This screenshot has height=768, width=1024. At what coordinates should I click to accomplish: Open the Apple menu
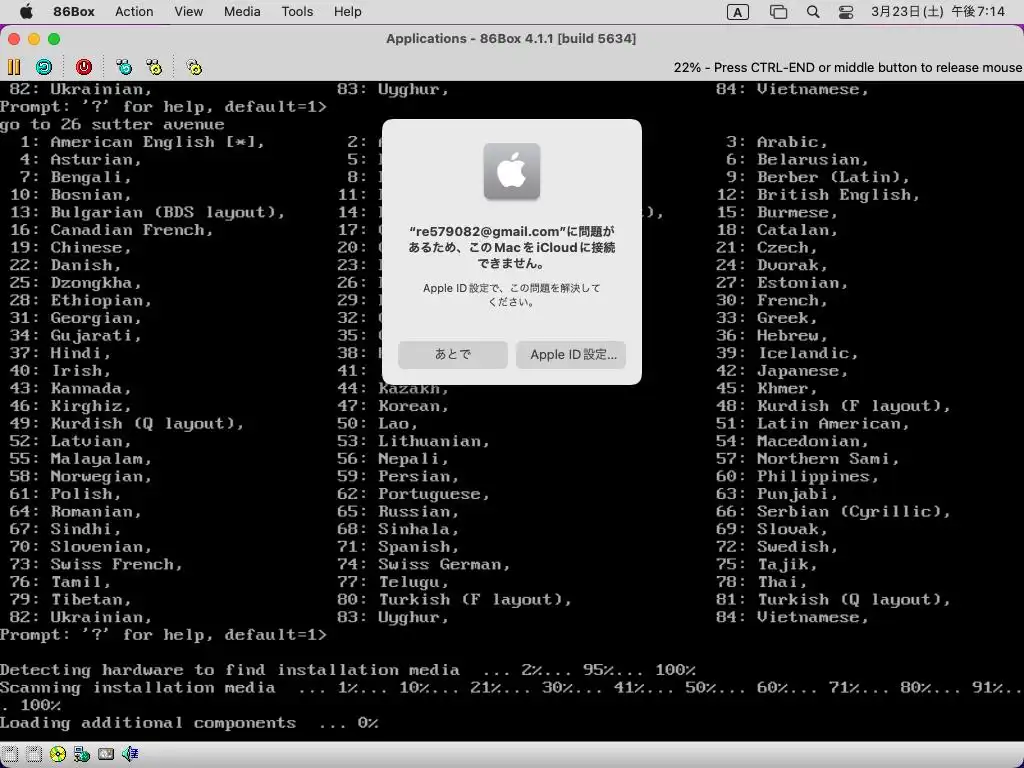[x=26, y=12]
